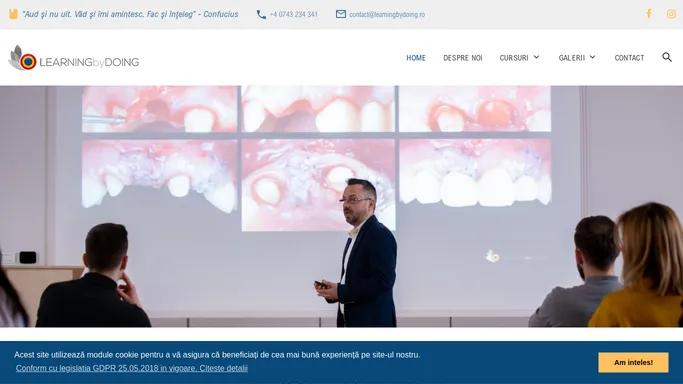The height and width of the screenshot is (384, 683).
Task: Expand the Galerii dropdown arrow
Action: [592, 57]
